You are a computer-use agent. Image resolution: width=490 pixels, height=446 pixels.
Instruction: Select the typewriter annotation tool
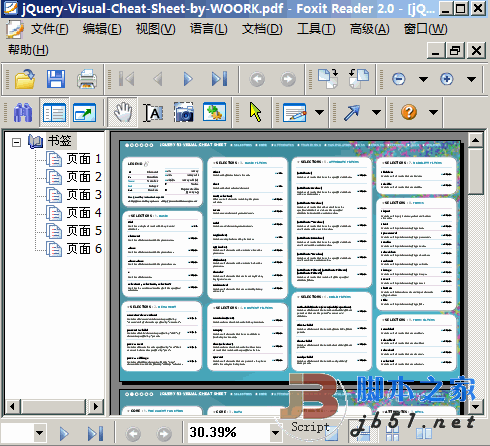pyautogui.click(x=294, y=112)
